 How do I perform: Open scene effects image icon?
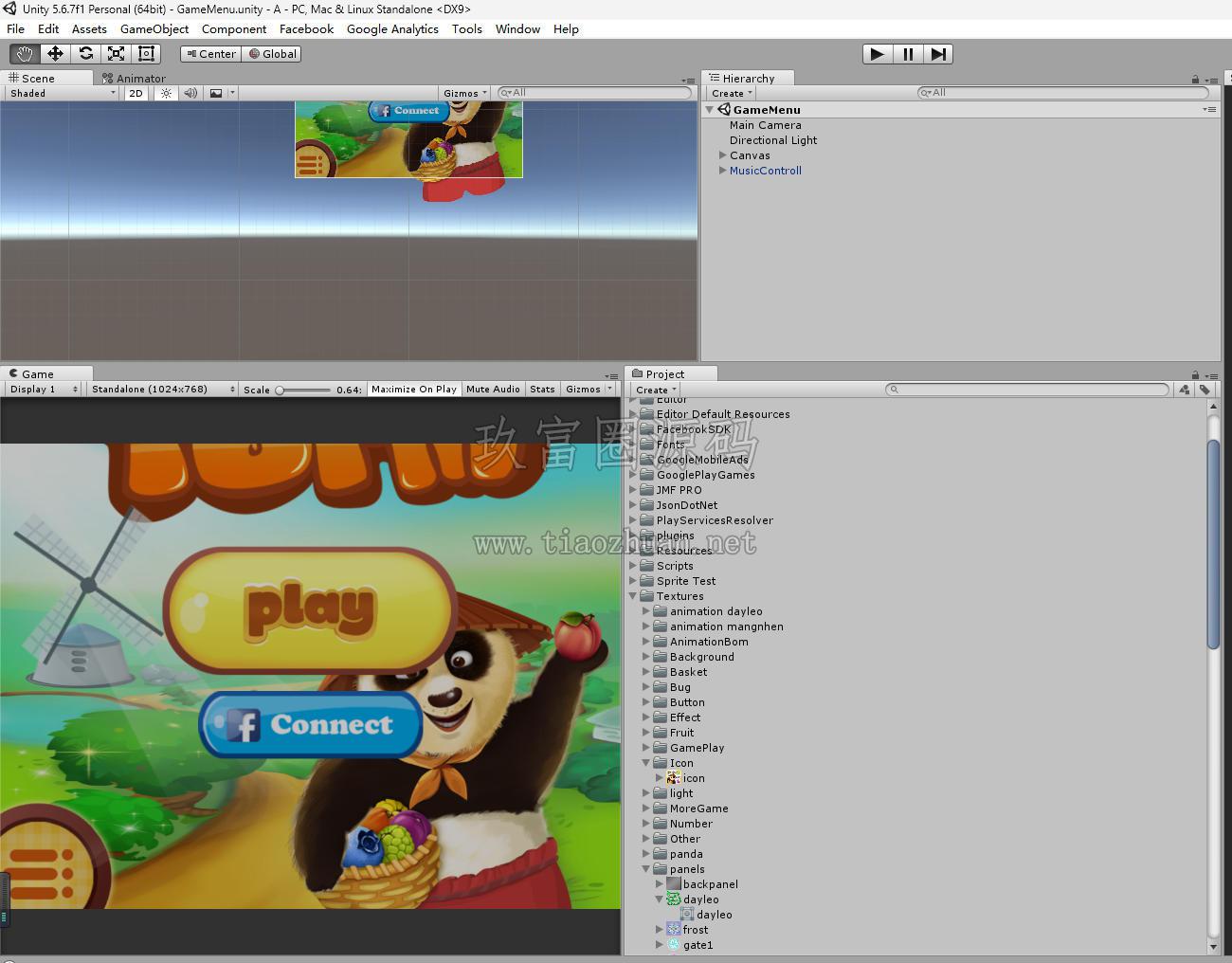[216, 93]
